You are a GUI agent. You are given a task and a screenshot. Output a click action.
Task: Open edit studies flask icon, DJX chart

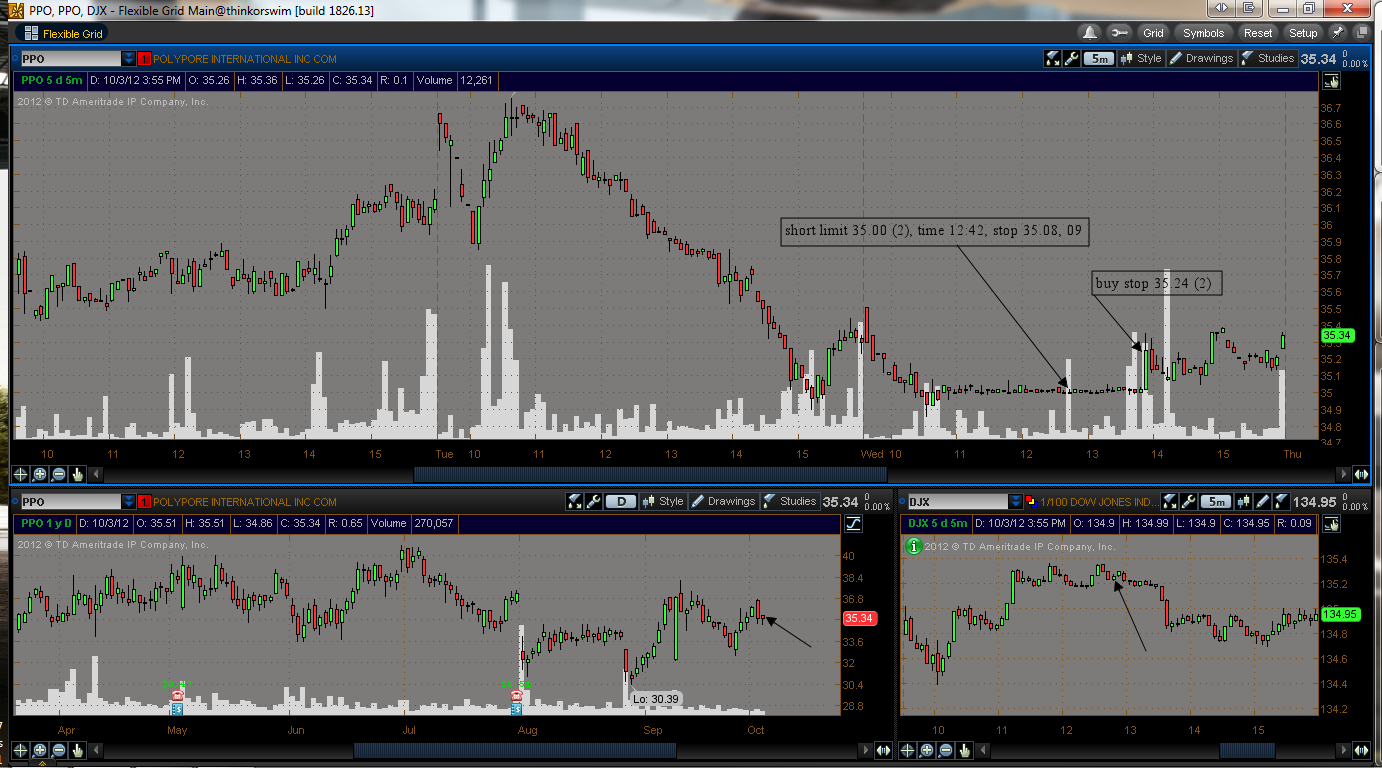click(x=1169, y=501)
